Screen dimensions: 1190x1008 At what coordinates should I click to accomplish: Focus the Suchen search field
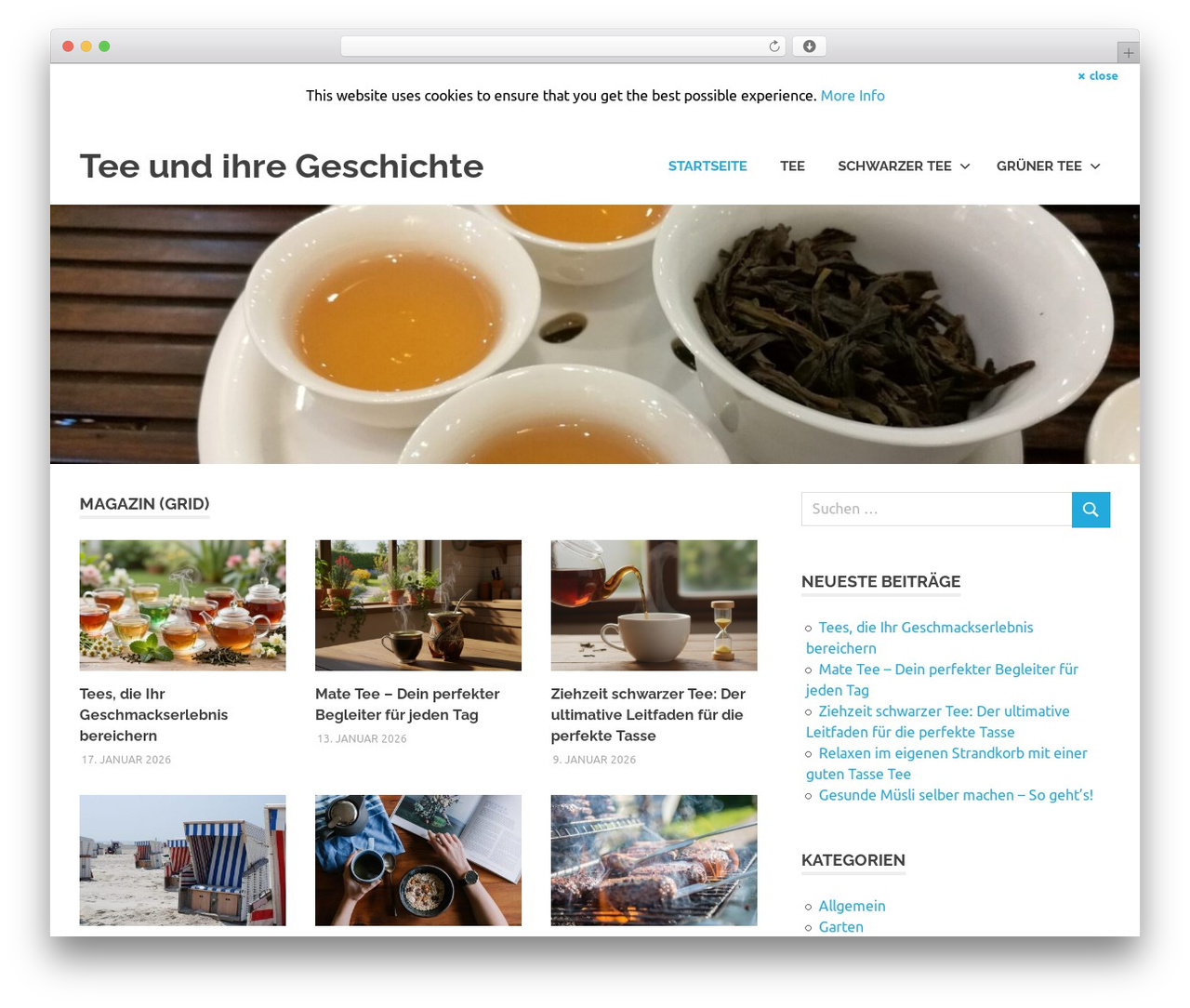[936, 510]
